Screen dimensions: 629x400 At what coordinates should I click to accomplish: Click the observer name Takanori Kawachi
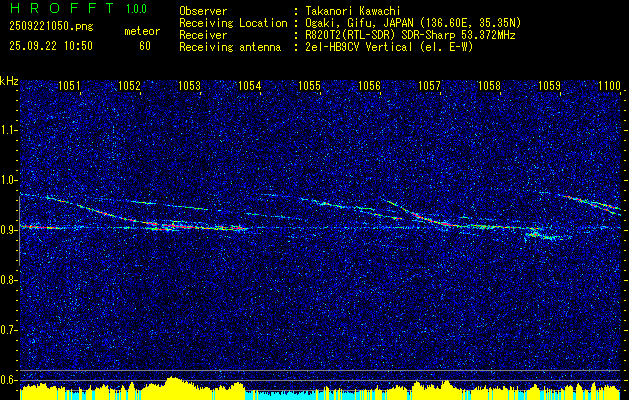coord(351,11)
